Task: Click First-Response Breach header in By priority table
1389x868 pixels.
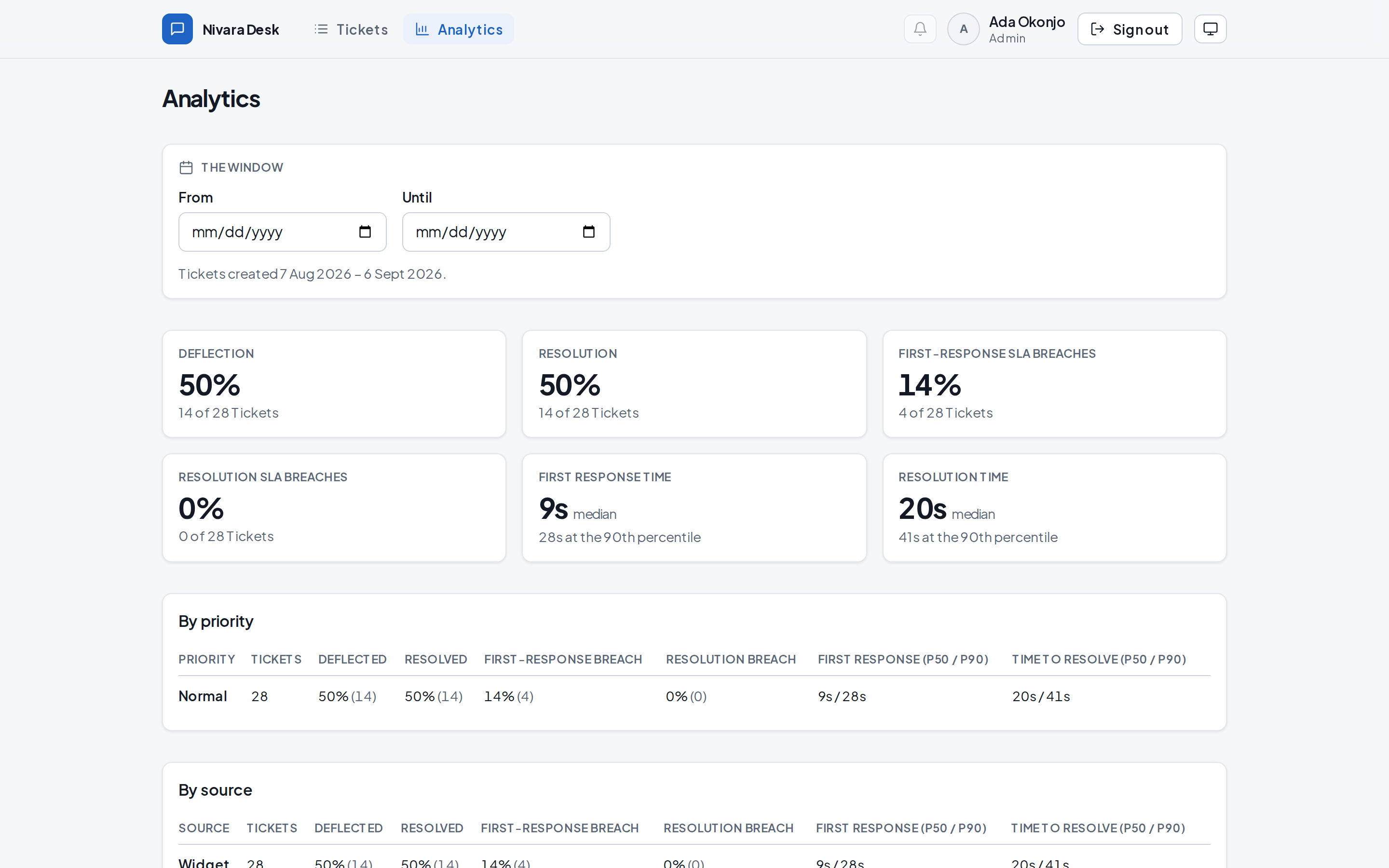Action: click(563, 659)
